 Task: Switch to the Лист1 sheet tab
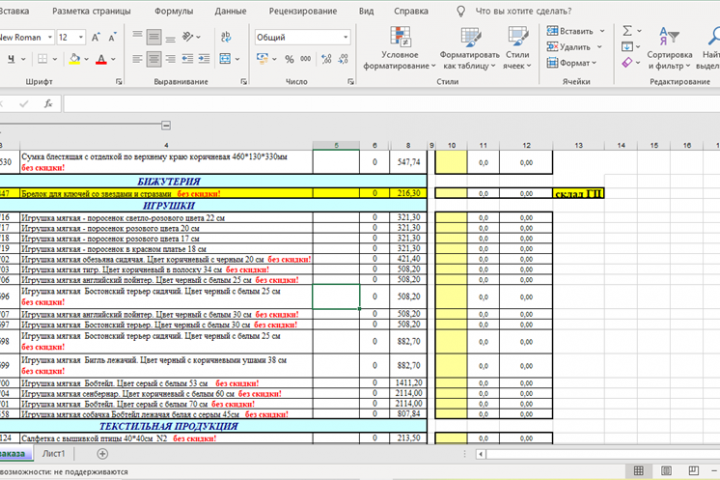(54, 453)
